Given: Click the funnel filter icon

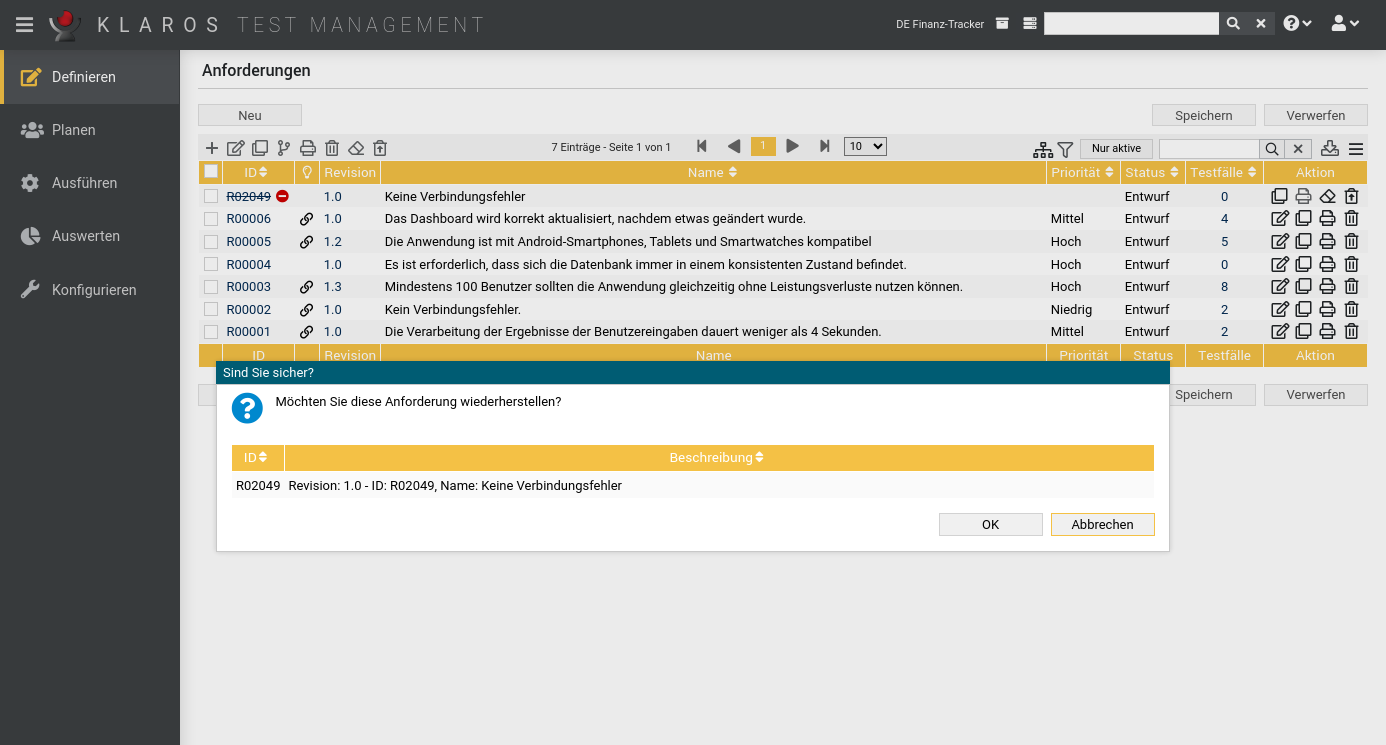Looking at the screenshot, I should 1065,149.
